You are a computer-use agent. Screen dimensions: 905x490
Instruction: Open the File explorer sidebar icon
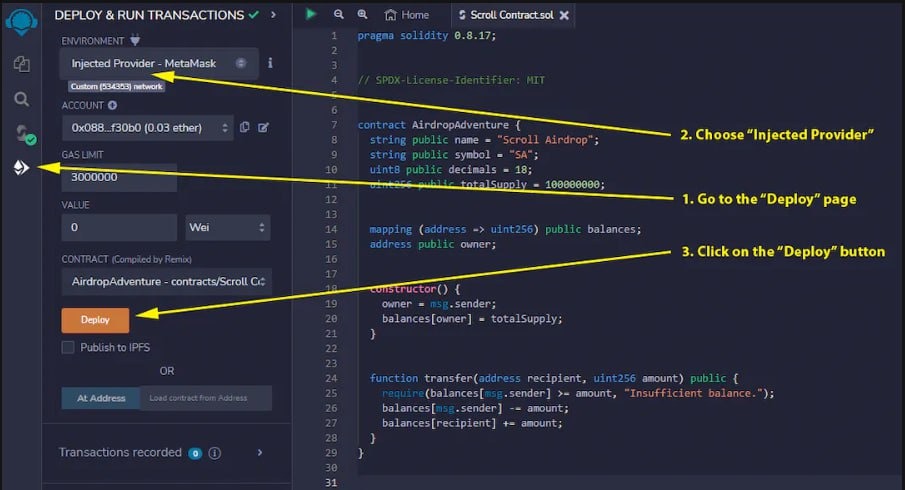point(21,63)
